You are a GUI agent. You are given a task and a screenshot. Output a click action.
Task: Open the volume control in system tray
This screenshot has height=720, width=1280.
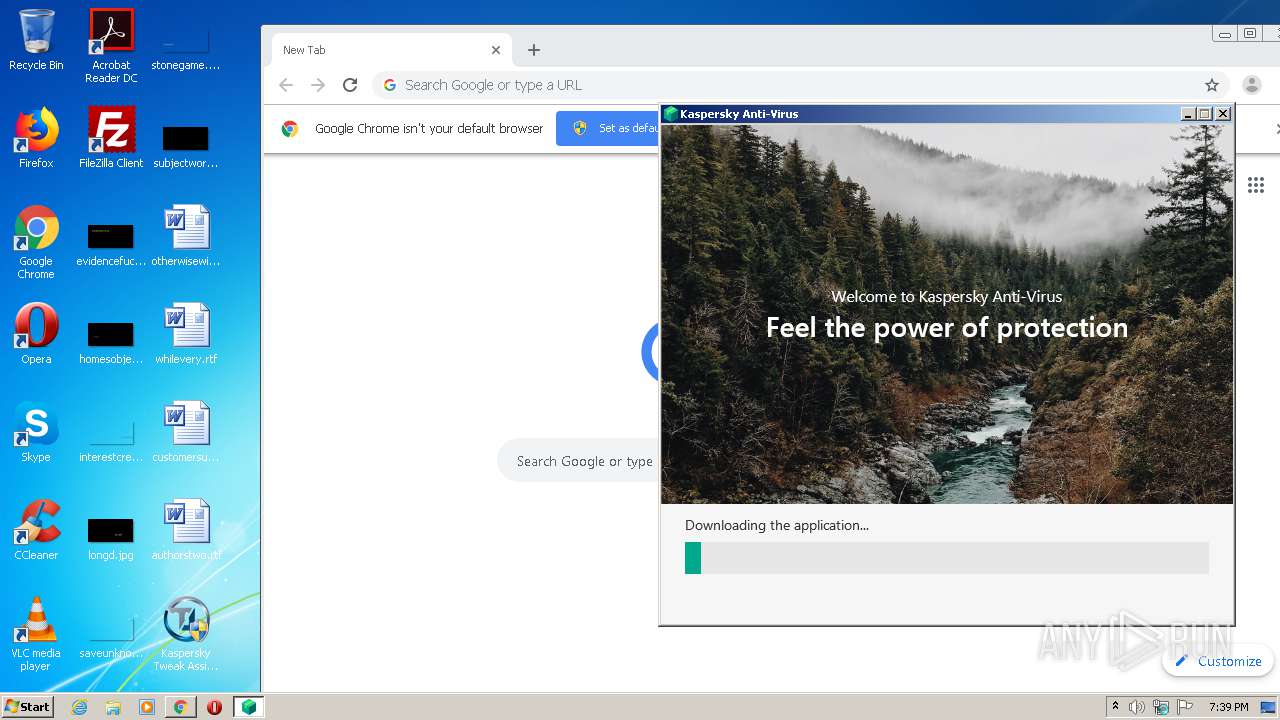(1137, 707)
